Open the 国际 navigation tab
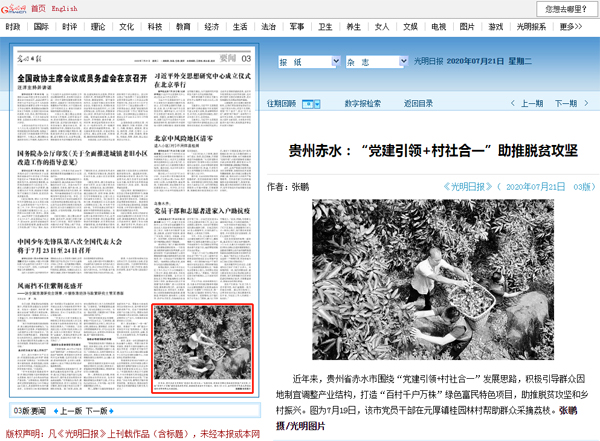This screenshot has width=600, height=441. (x=40, y=28)
